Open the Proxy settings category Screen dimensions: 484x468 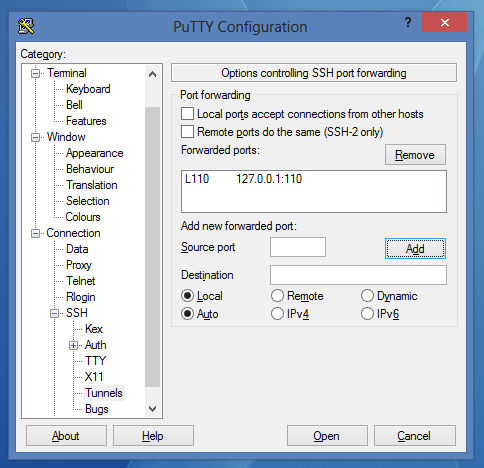79,265
